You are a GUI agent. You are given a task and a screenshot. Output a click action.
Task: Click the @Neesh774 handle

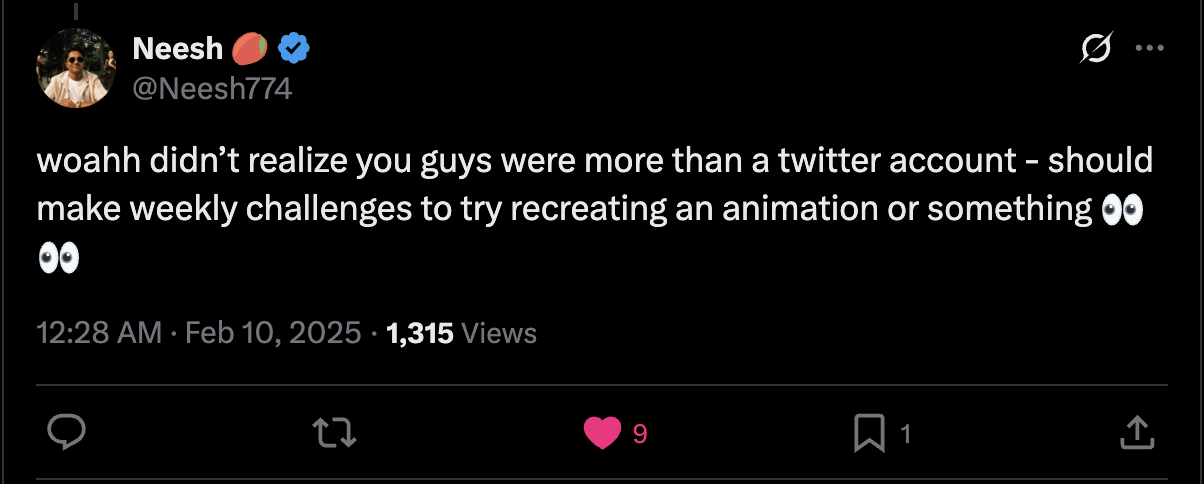pos(212,89)
